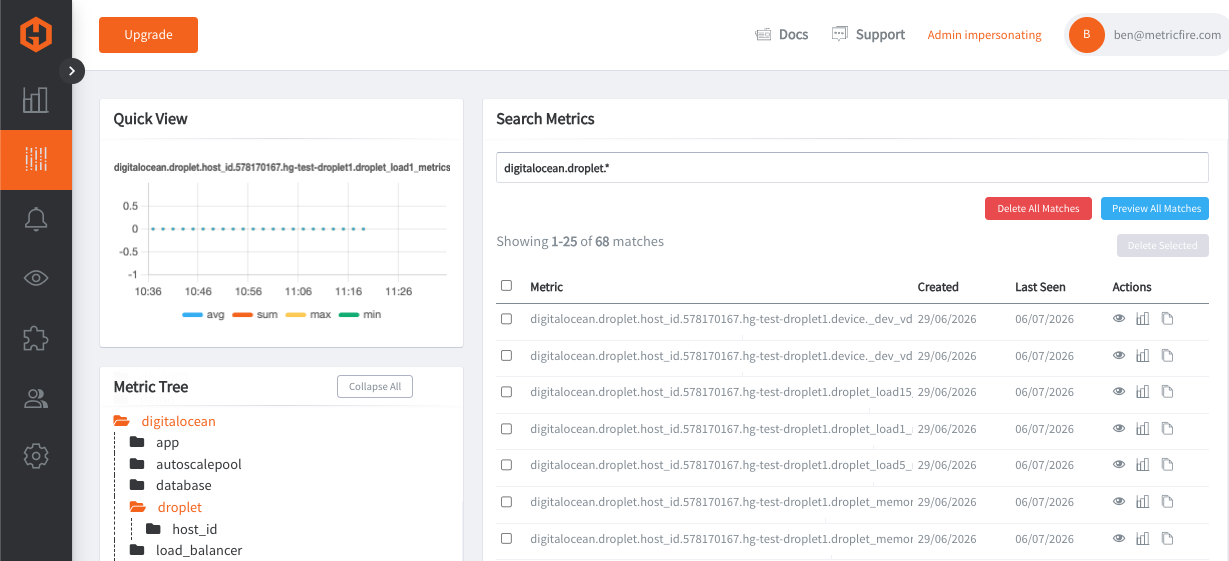Toggle the min series legend swatch

[x=350, y=315]
